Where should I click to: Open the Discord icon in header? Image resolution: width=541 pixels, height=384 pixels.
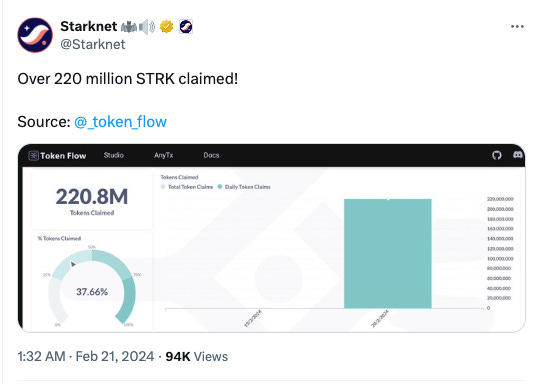pos(518,155)
